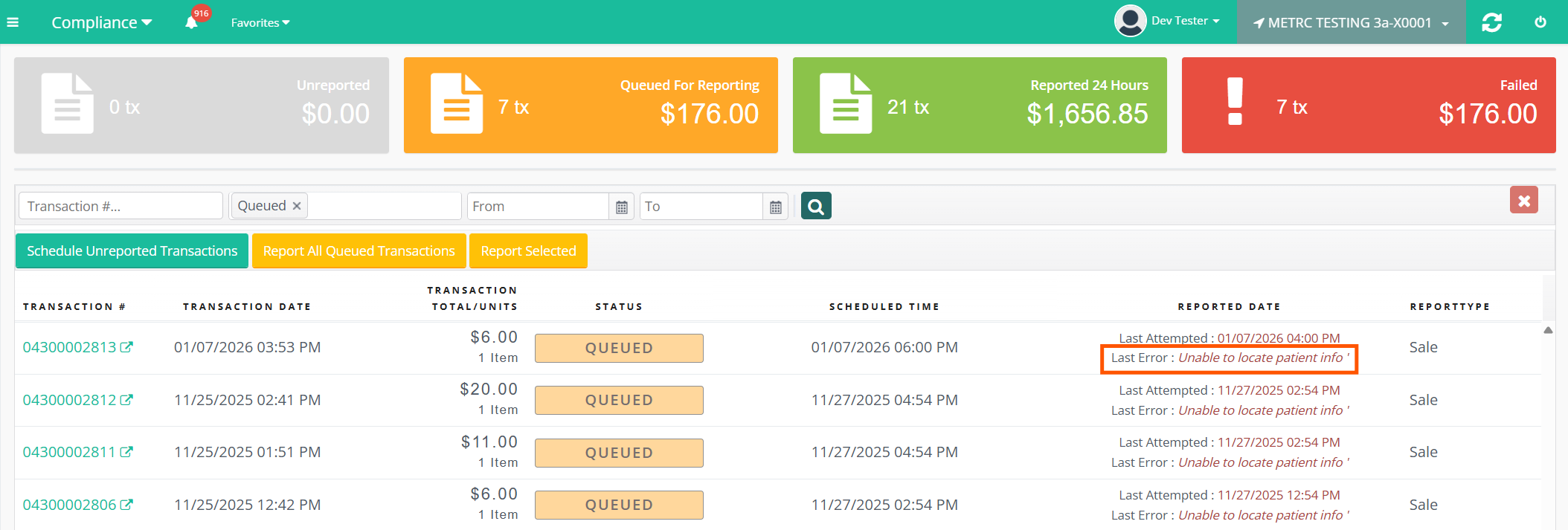Click the Status column header

619,306
